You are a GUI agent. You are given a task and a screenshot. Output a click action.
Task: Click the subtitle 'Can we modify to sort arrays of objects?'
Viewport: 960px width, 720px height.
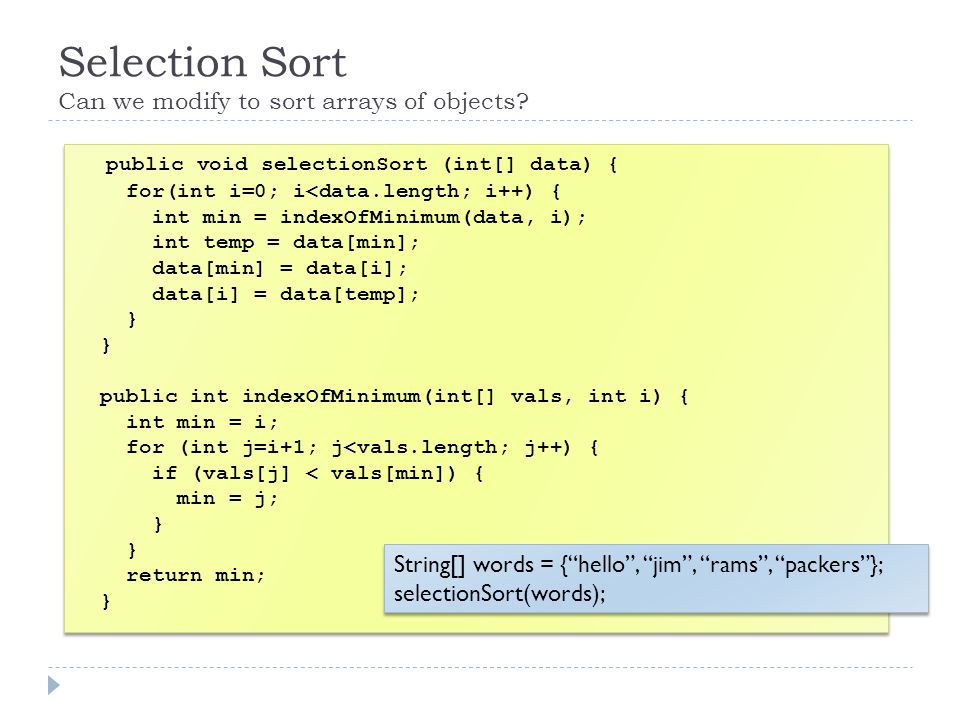coord(293,102)
